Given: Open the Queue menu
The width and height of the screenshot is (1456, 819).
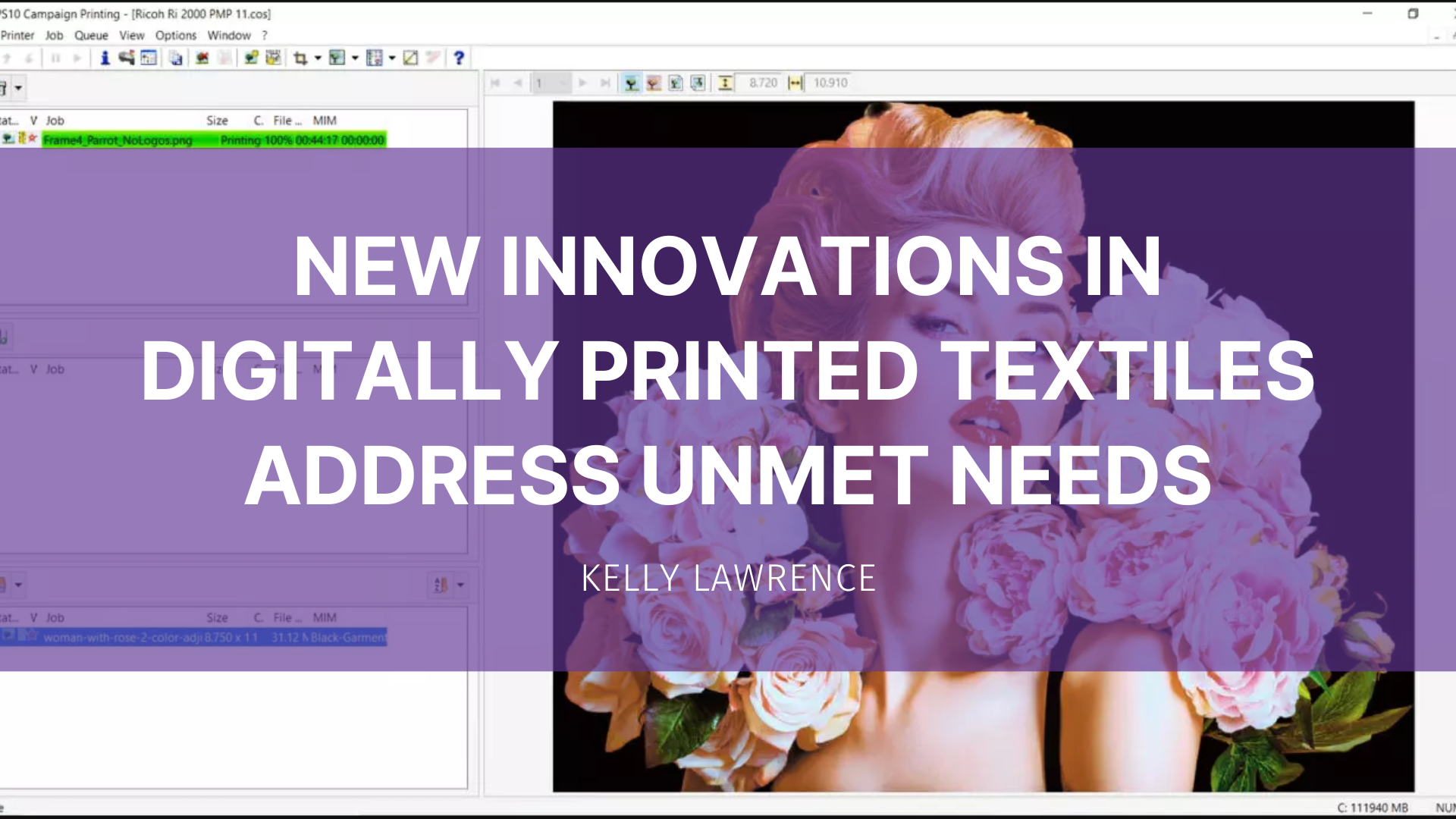Looking at the screenshot, I should click(x=91, y=36).
